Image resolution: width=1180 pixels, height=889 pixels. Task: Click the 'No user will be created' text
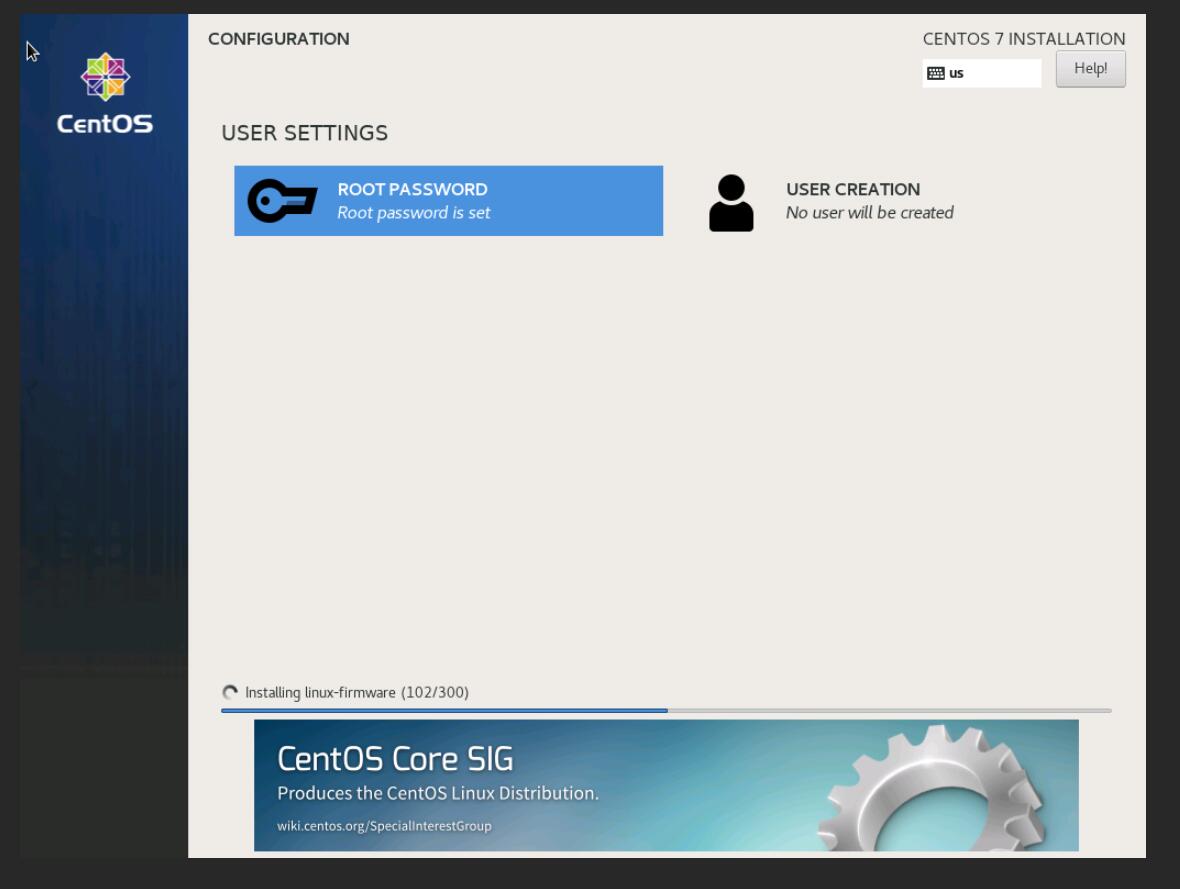pos(869,213)
